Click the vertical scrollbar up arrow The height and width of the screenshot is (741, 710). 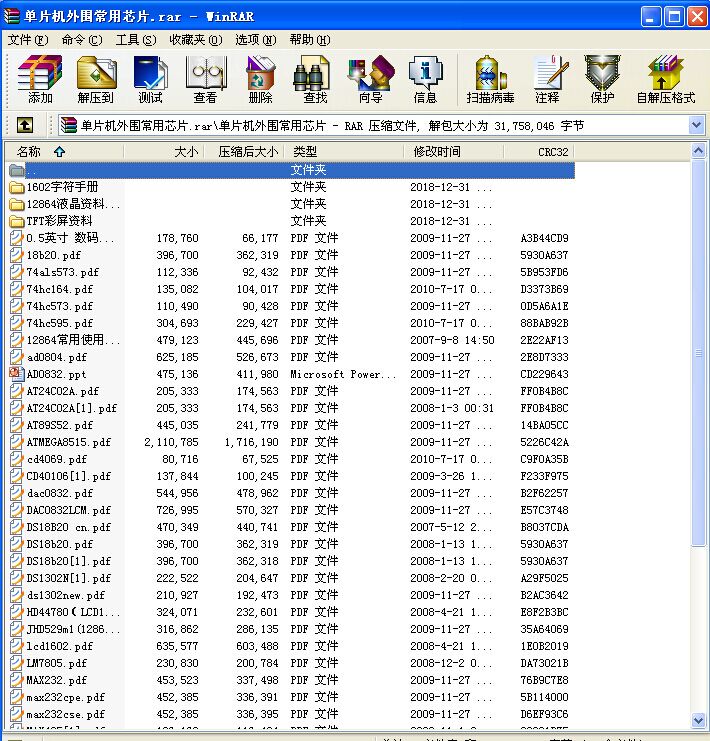click(x=698, y=151)
